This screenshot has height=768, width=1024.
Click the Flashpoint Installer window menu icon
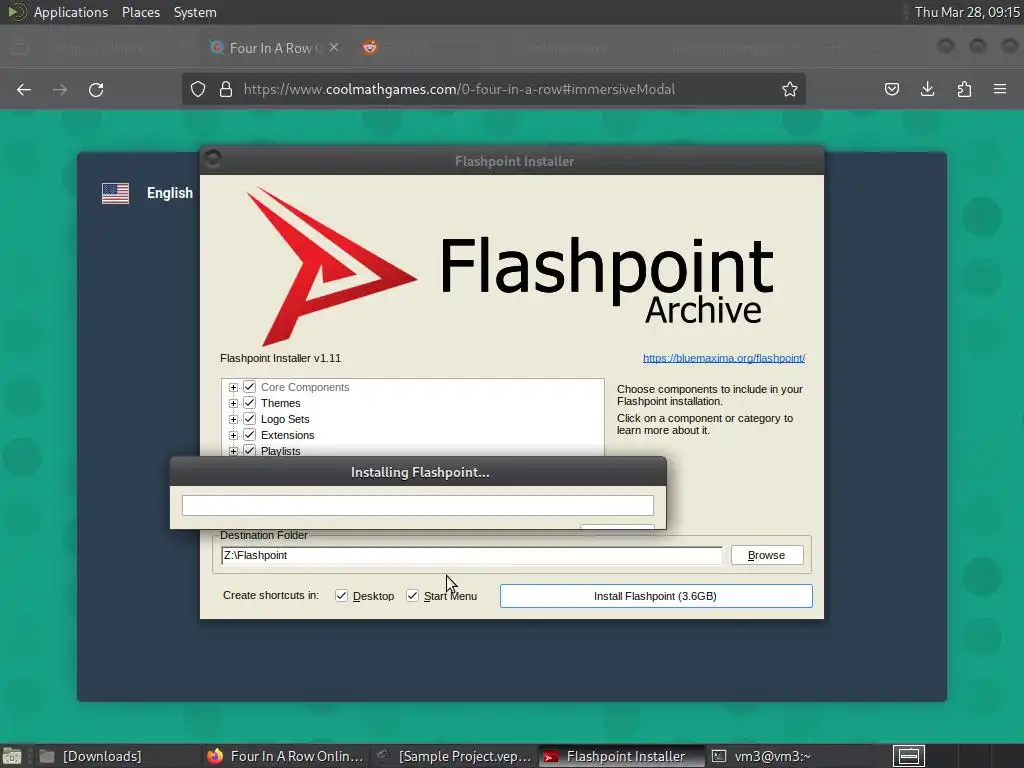(x=213, y=158)
